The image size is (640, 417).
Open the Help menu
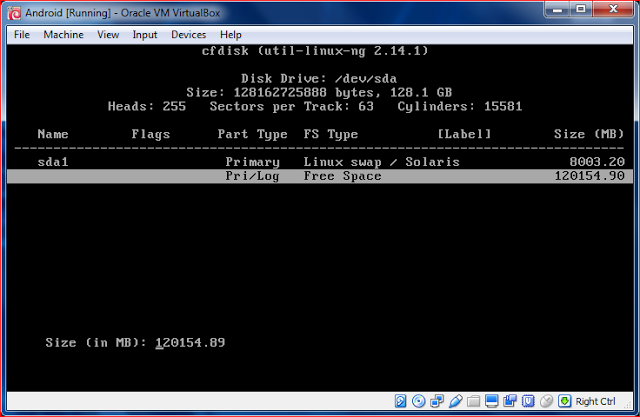pos(231,35)
